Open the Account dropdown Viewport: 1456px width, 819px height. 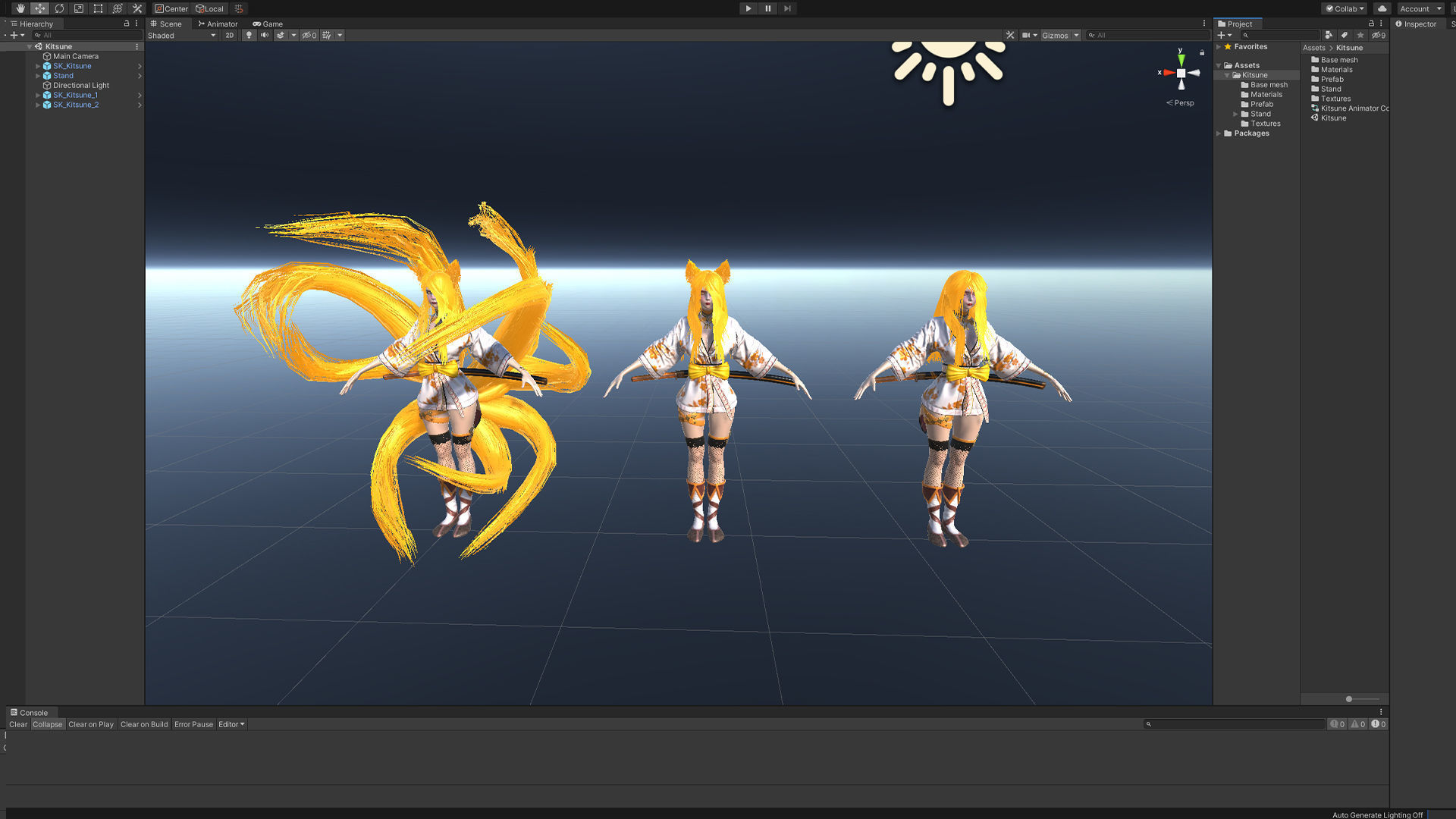point(1421,8)
